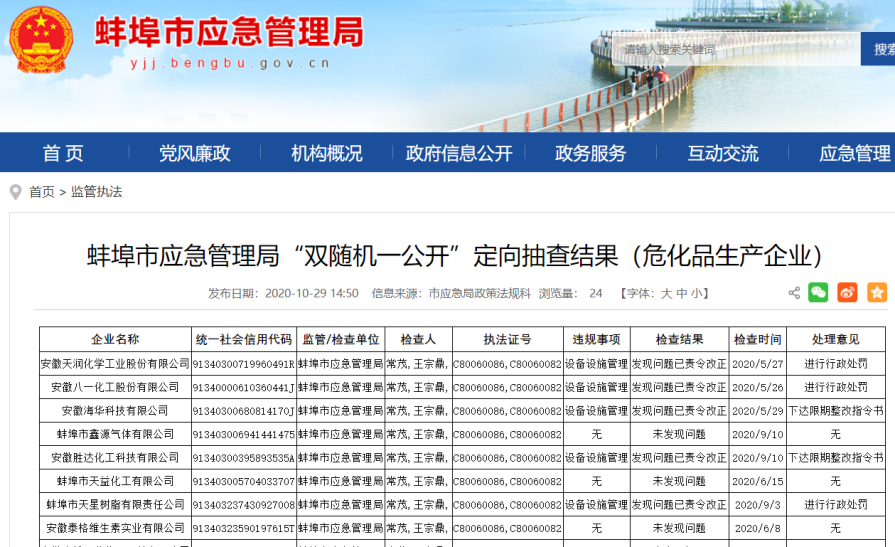The image size is (895, 547).
Task: Click the article title heading
Action: click(x=454, y=256)
